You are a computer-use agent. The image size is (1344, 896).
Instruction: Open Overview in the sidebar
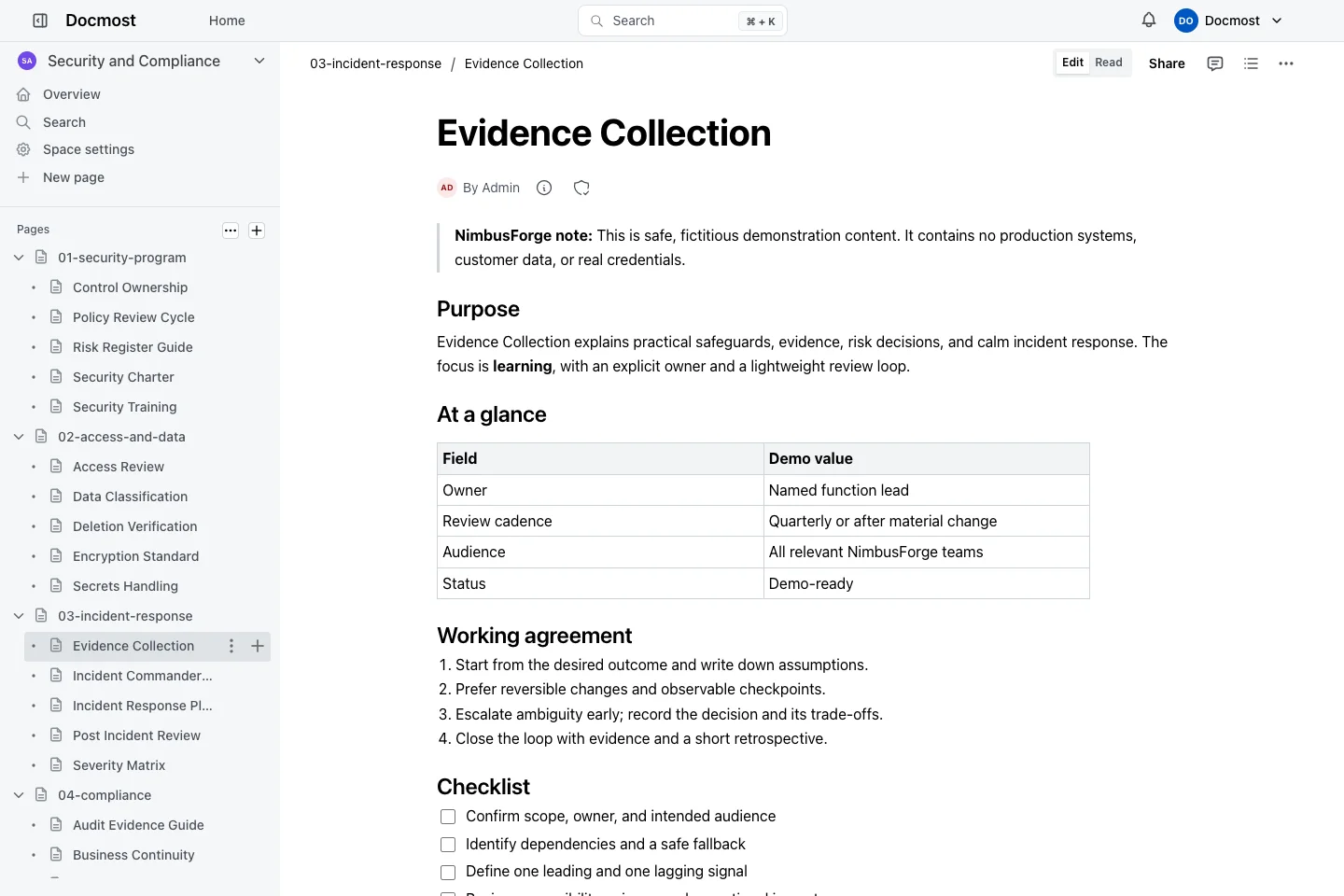[x=72, y=94]
